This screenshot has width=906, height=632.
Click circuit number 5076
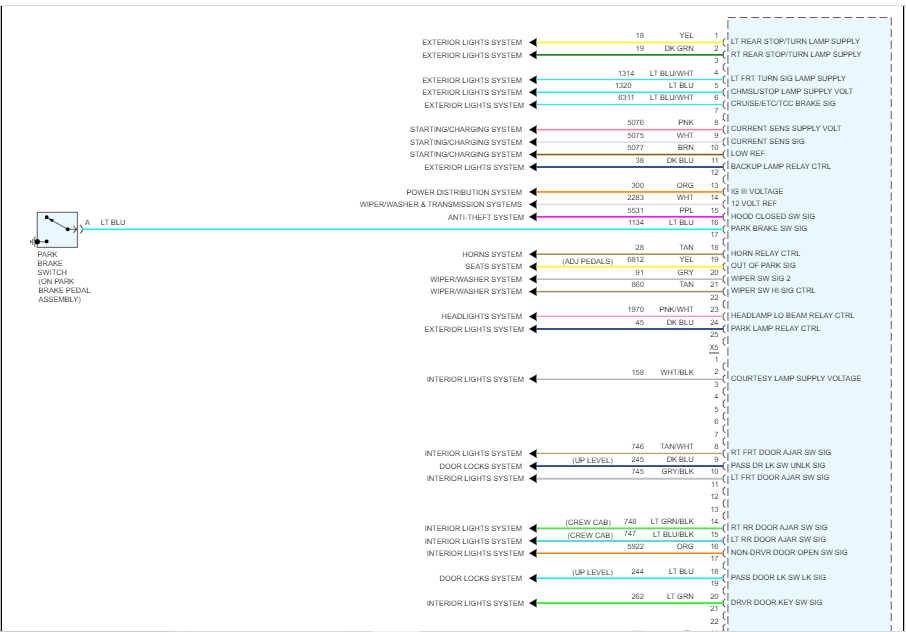pyautogui.click(x=636, y=122)
